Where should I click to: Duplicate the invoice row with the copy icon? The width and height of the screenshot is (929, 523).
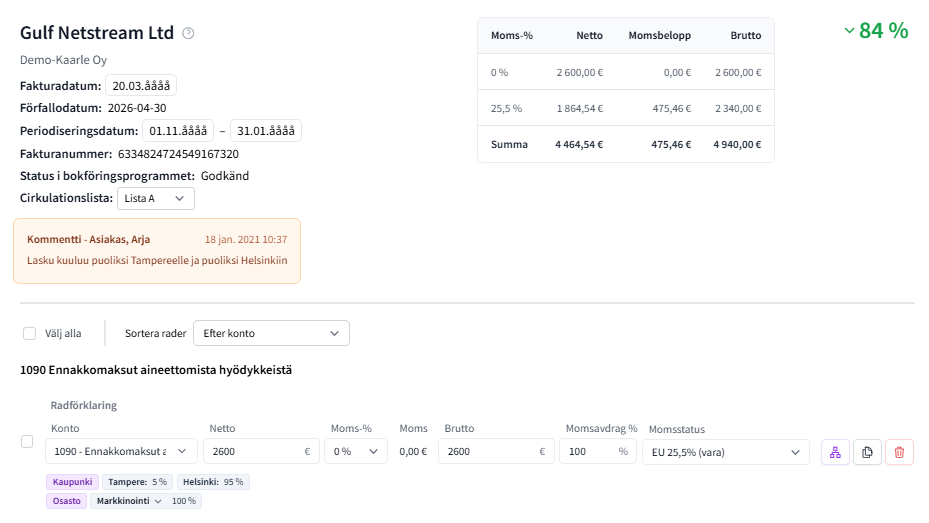[867, 452]
